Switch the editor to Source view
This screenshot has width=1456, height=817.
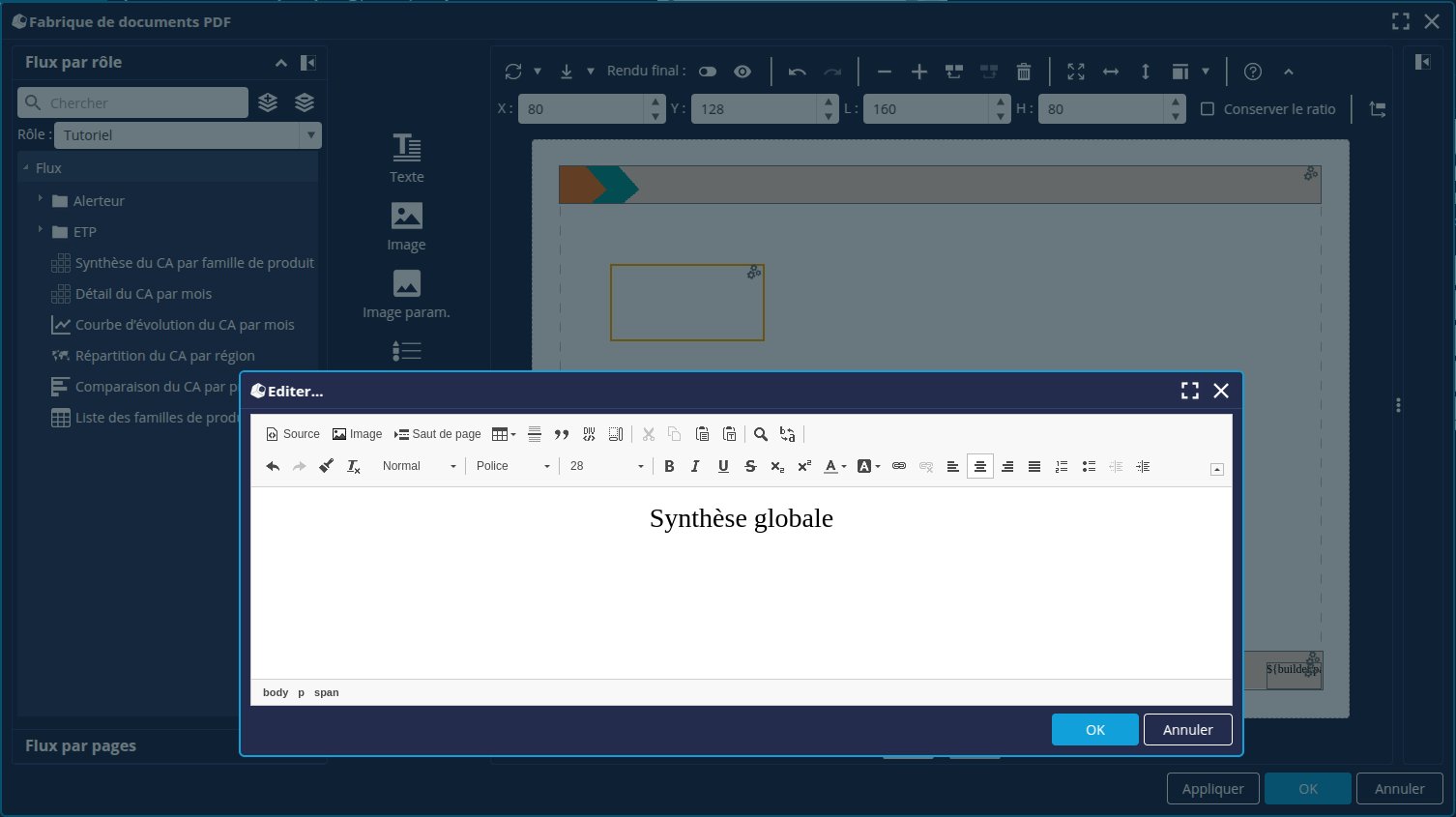tap(293, 434)
